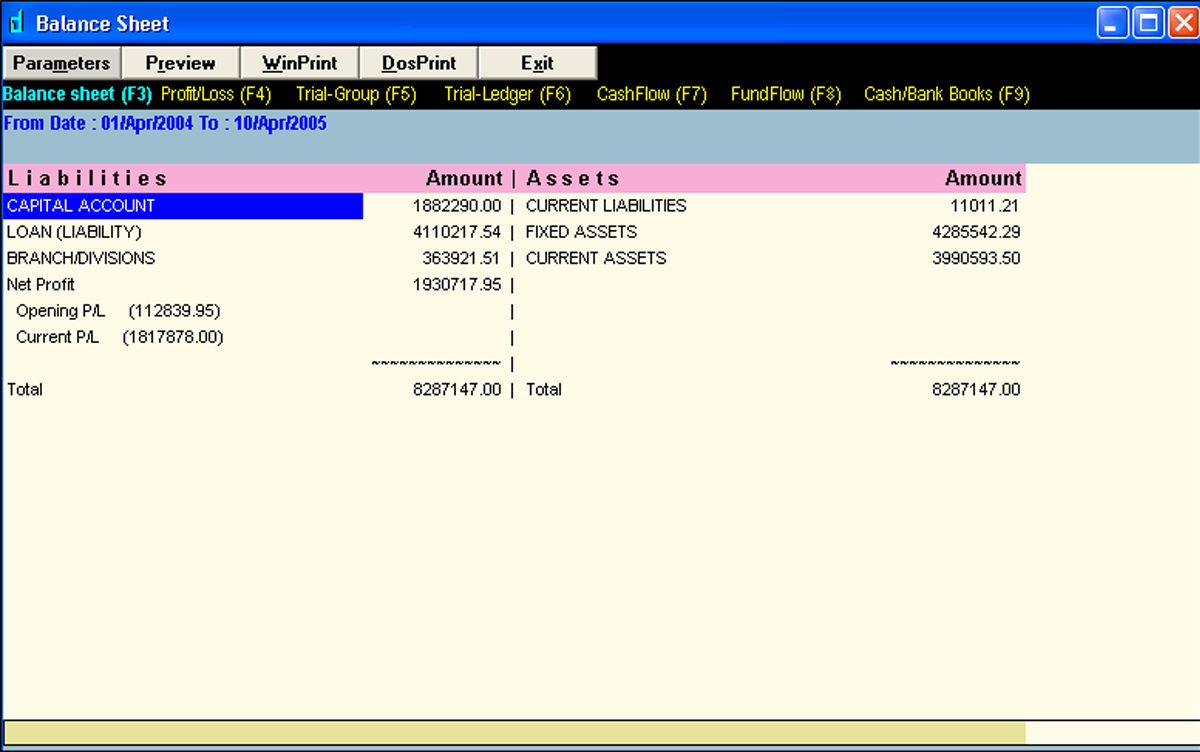
Task: Open the Trial-Group (F5) view
Action: click(356, 94)
